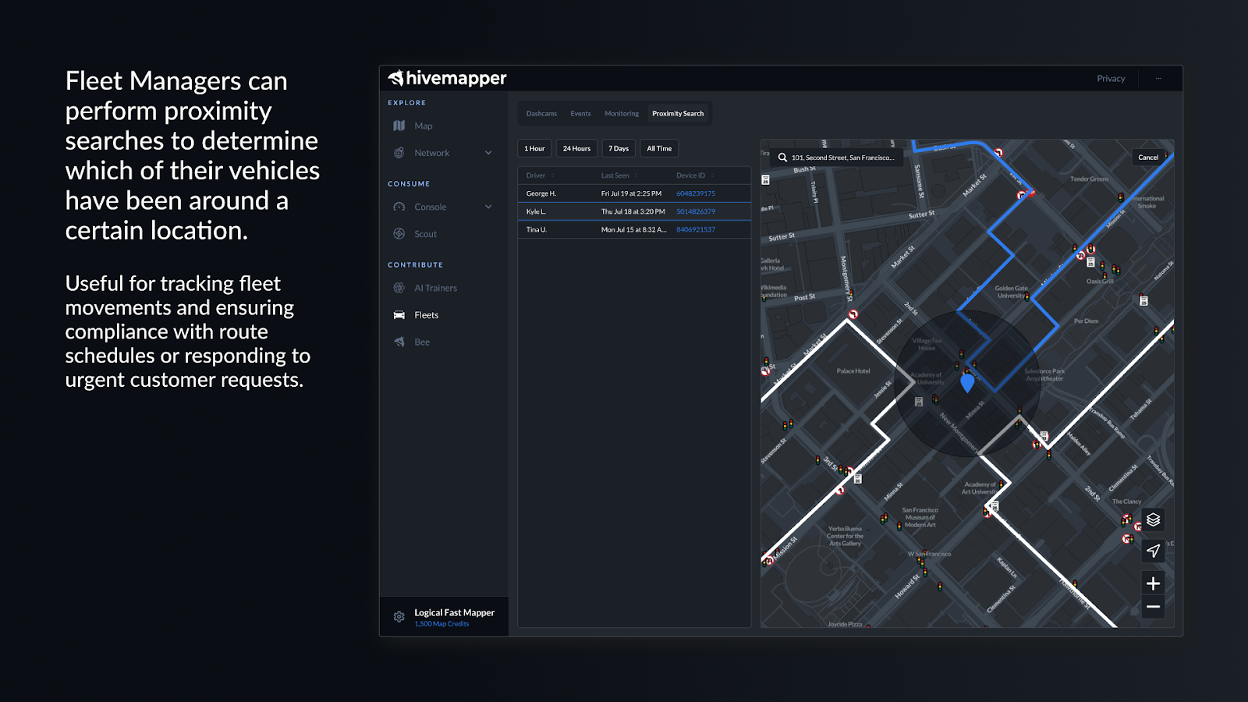Click 'Fri Jul 19 at 2:25 PM' cell
The width and height of the screenshot is (1248, 702).
click(x=632, y=193)
